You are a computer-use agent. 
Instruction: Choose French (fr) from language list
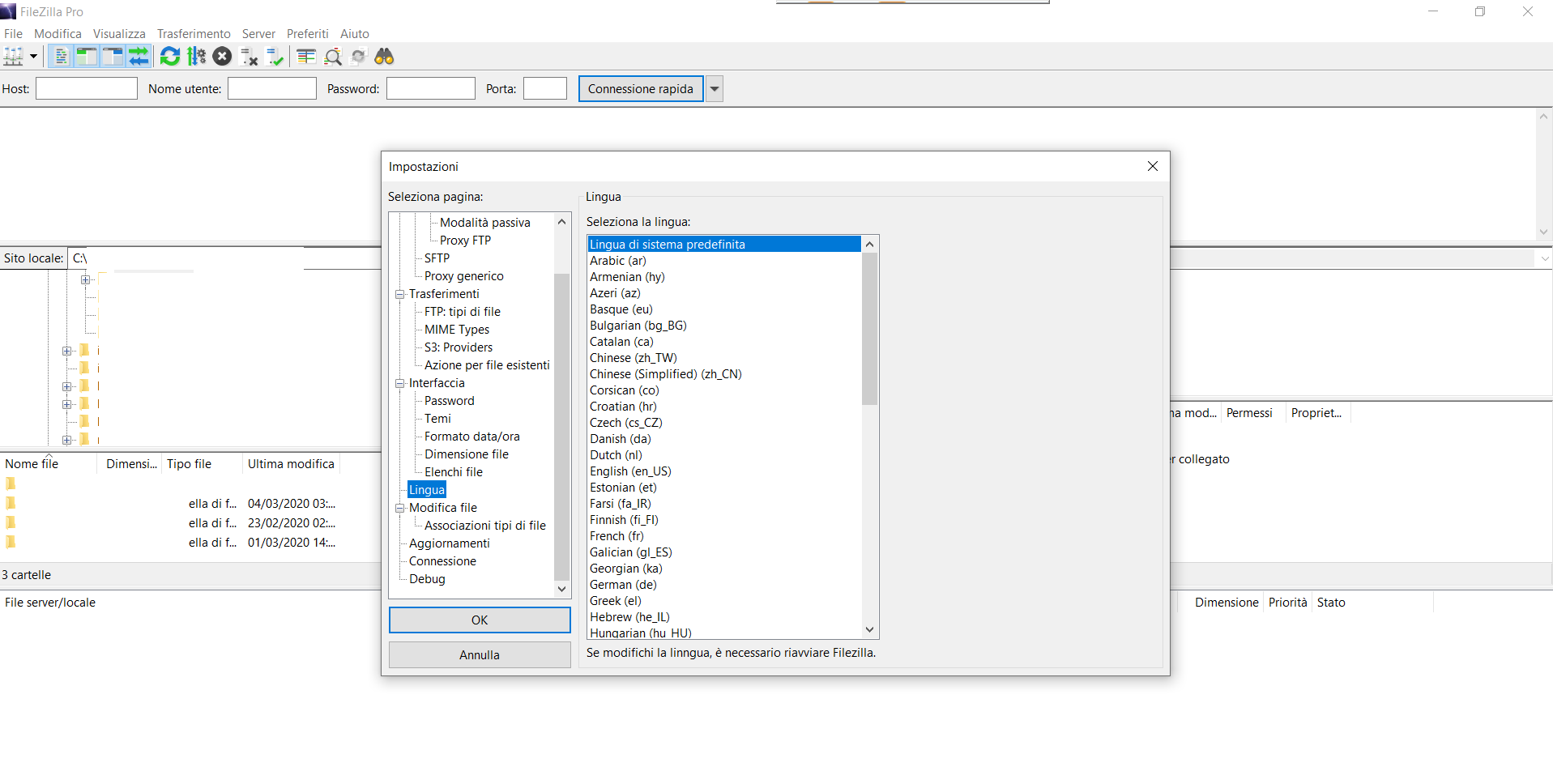coord(724,536)
